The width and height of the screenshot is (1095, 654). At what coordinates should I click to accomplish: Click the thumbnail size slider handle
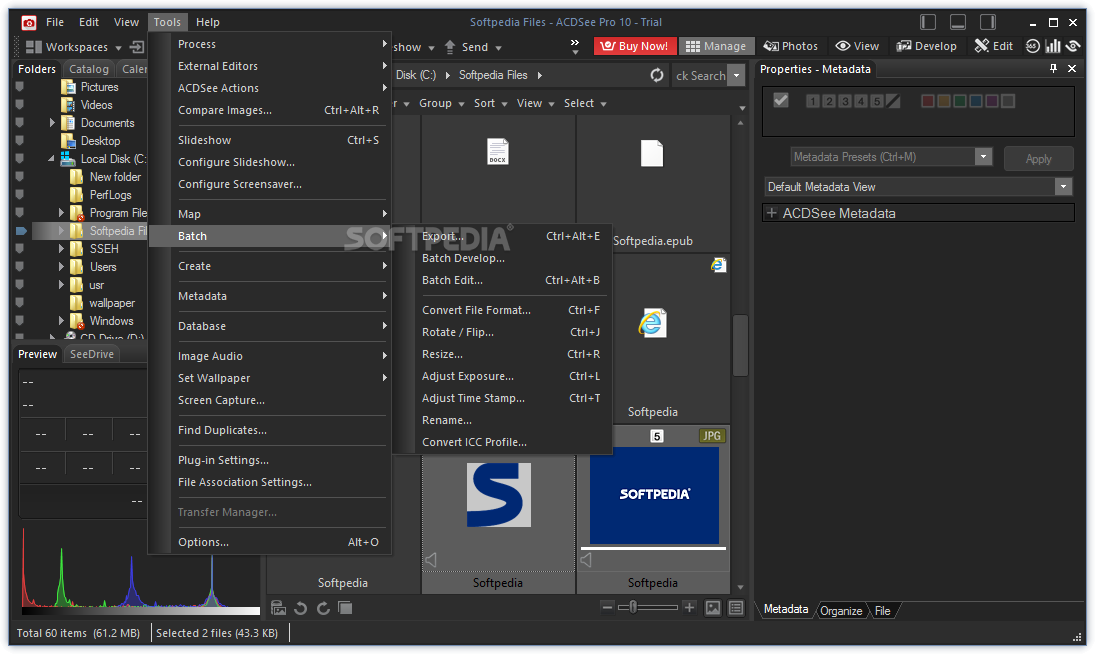(x=633, y=607)
